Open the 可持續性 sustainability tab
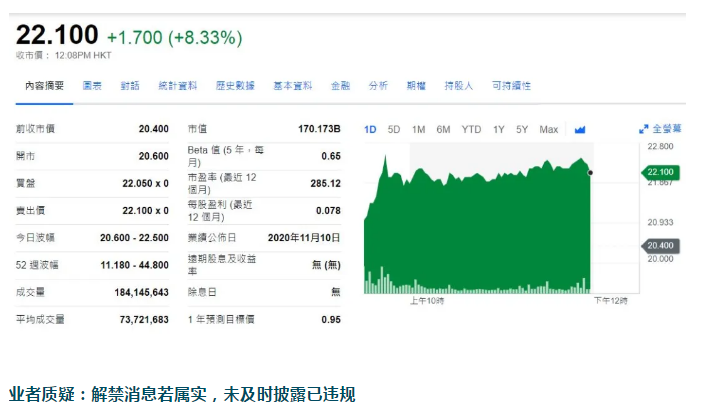 [511, 85]
